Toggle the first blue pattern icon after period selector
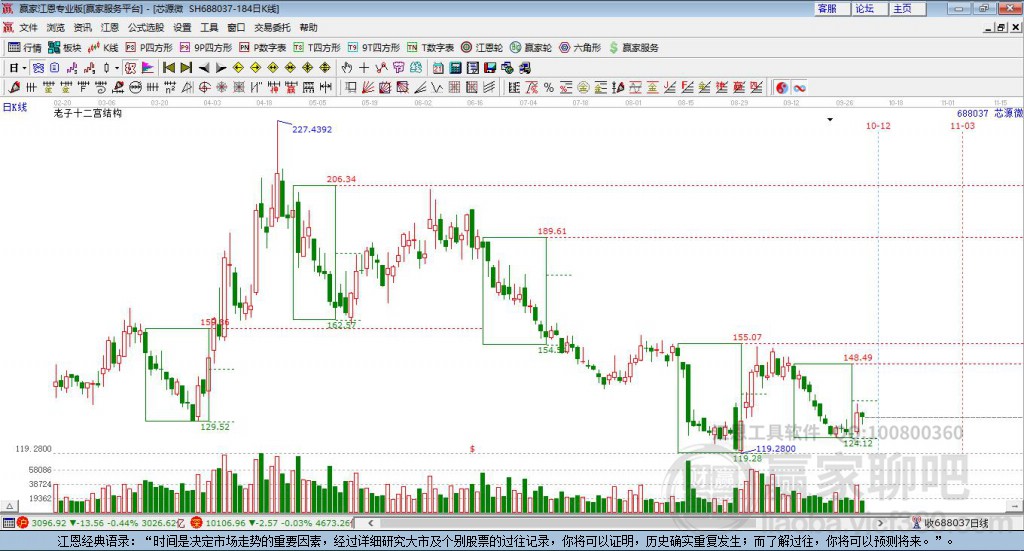Screen dimensions: 1024x551 click(38, 68)
